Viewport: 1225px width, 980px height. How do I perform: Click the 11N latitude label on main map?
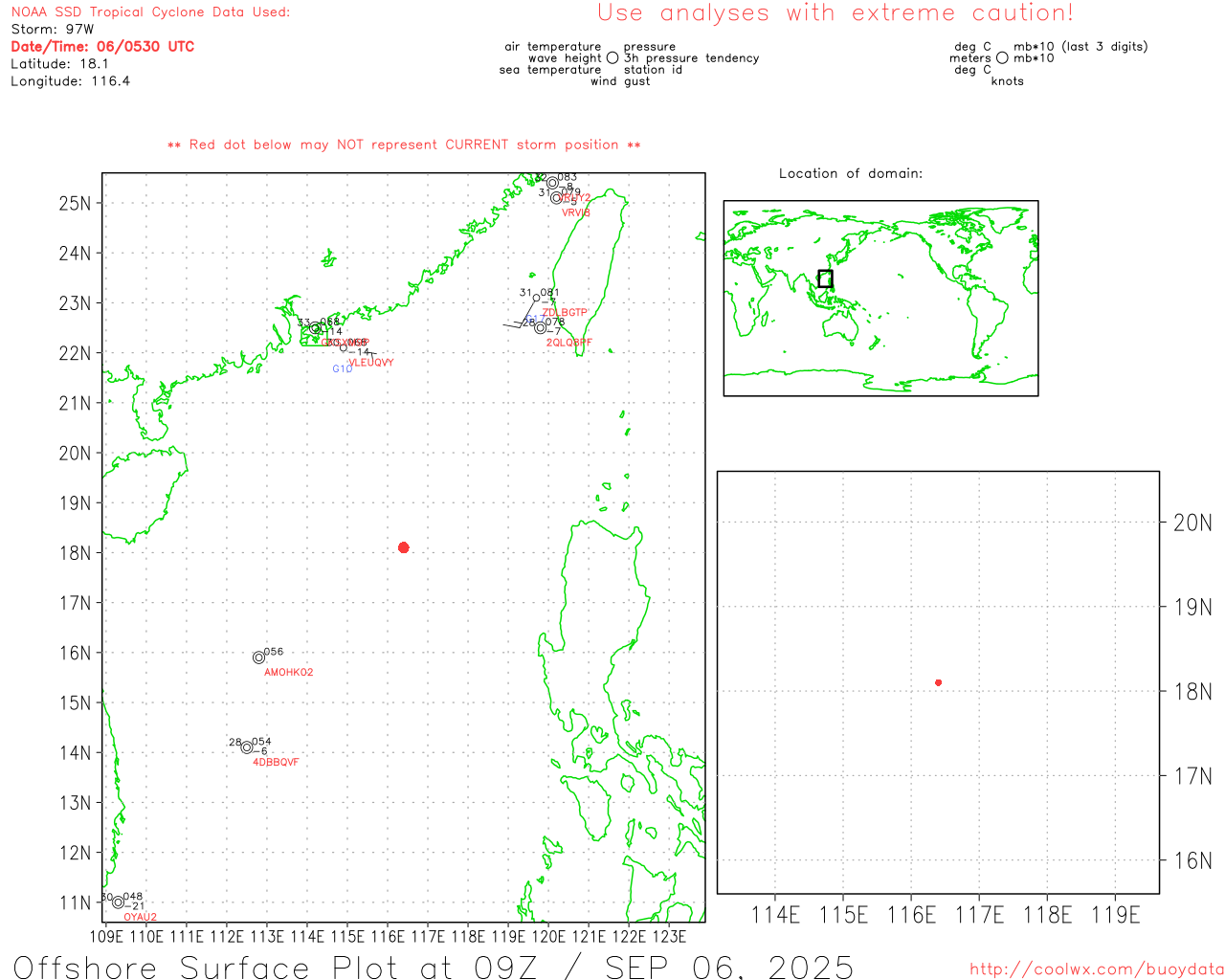tap(75, 902)
